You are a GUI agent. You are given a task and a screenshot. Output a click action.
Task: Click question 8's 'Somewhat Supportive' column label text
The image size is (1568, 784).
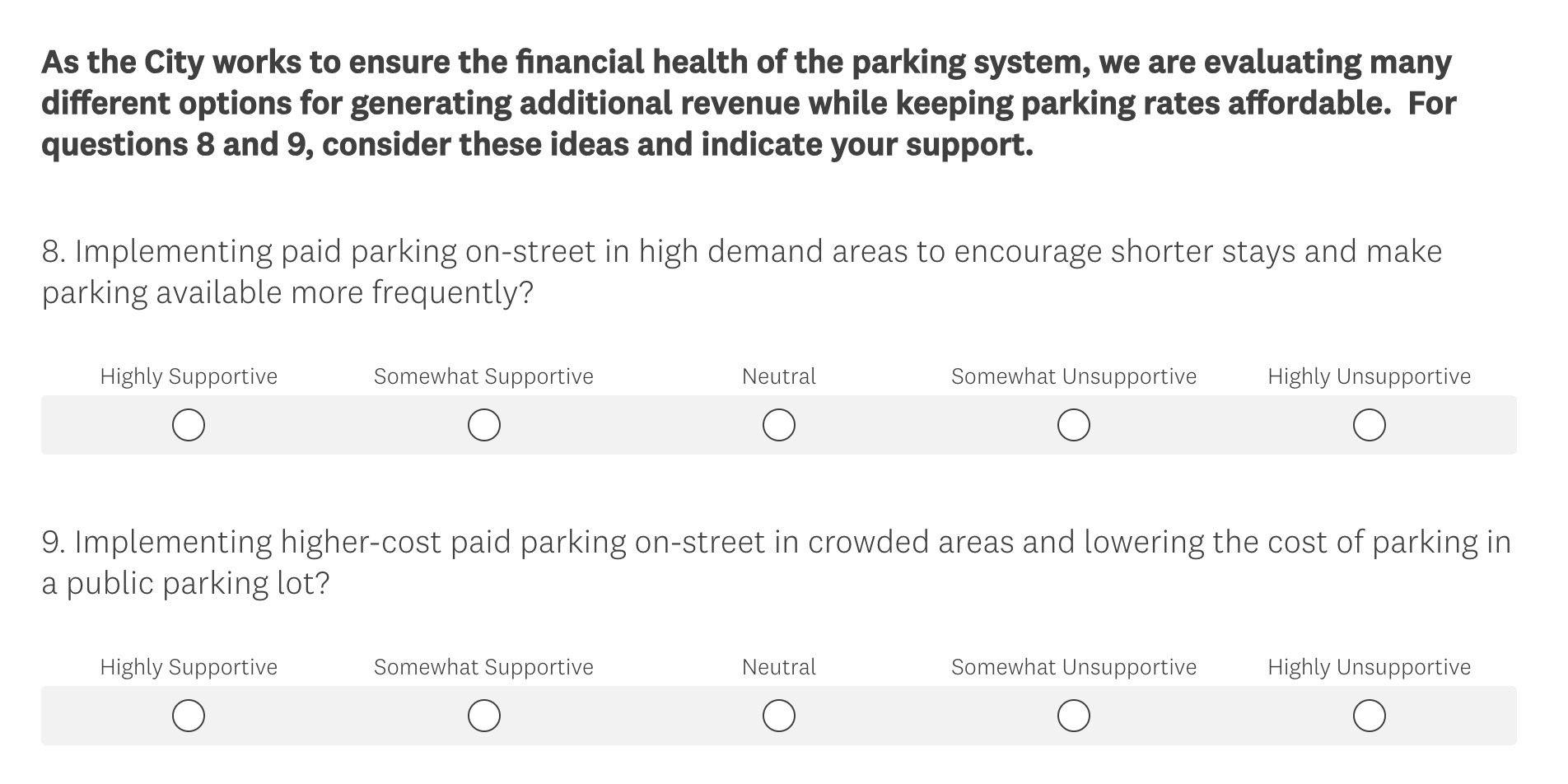coord(483,376)
